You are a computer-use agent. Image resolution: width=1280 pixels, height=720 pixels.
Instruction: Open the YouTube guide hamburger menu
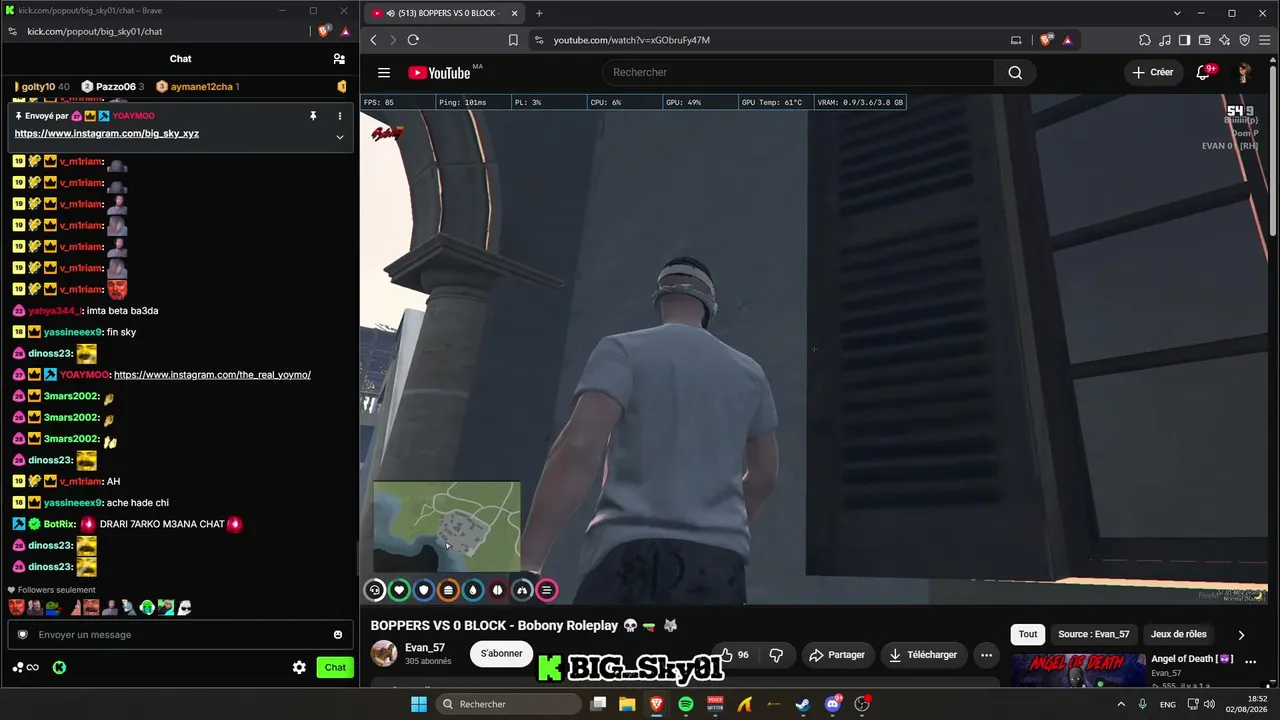384,72
